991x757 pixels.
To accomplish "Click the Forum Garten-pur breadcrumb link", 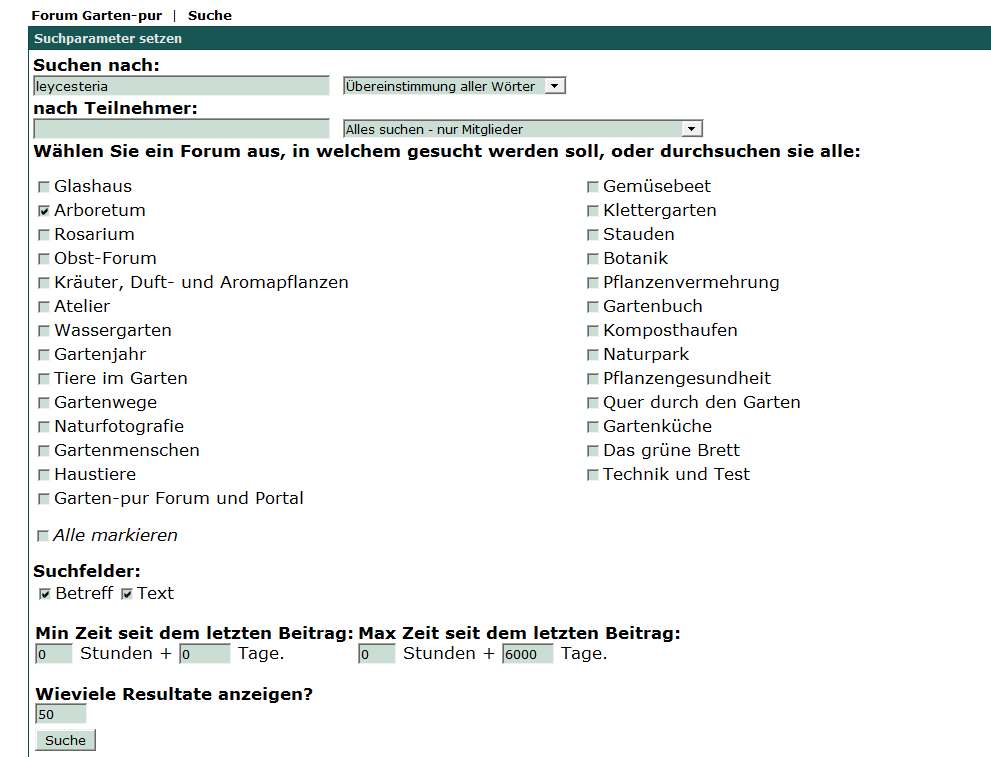I will 96,15.
